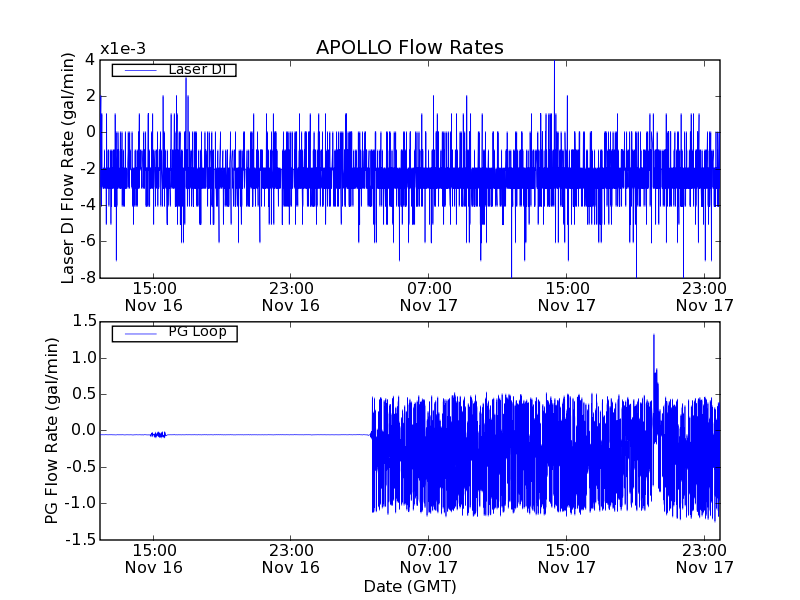The height and width of the screenshot is (600, 800).
Task: Click the small PG Loop blip near 15:00 Nov 16
Action: pyautogui.click(x=158, y=435)
